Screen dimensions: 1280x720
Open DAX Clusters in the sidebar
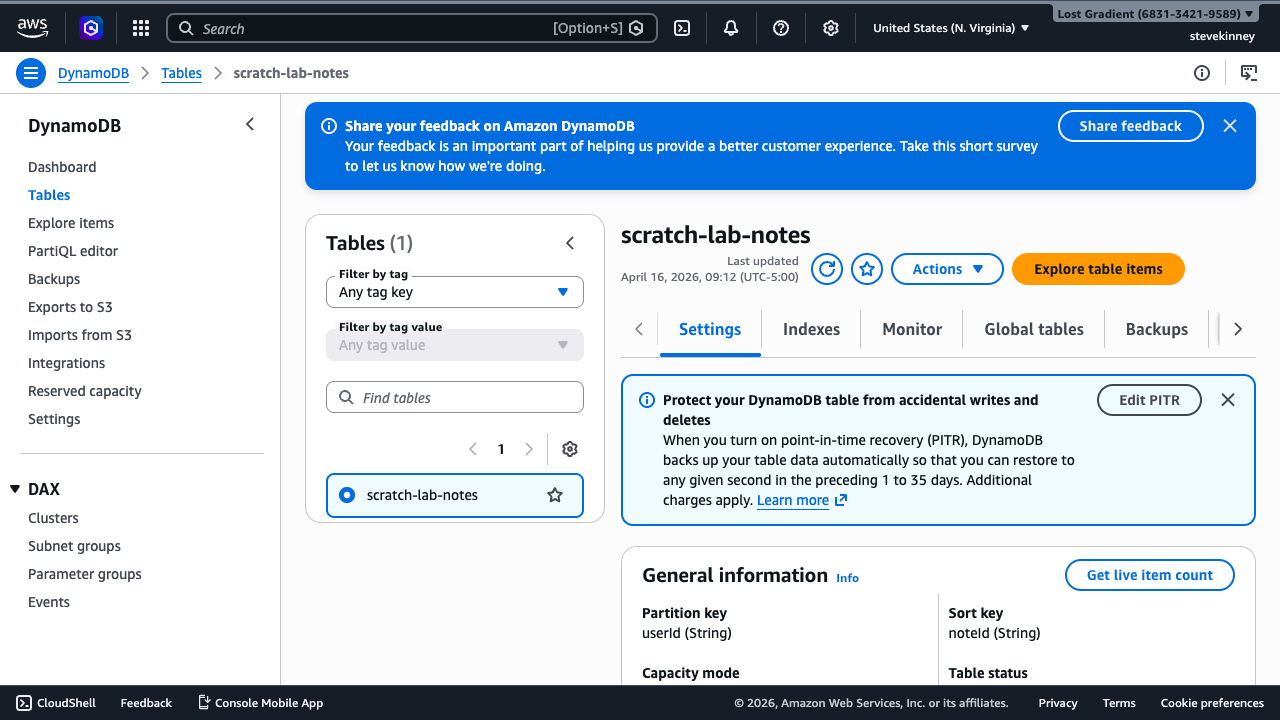tap(53, 518)
